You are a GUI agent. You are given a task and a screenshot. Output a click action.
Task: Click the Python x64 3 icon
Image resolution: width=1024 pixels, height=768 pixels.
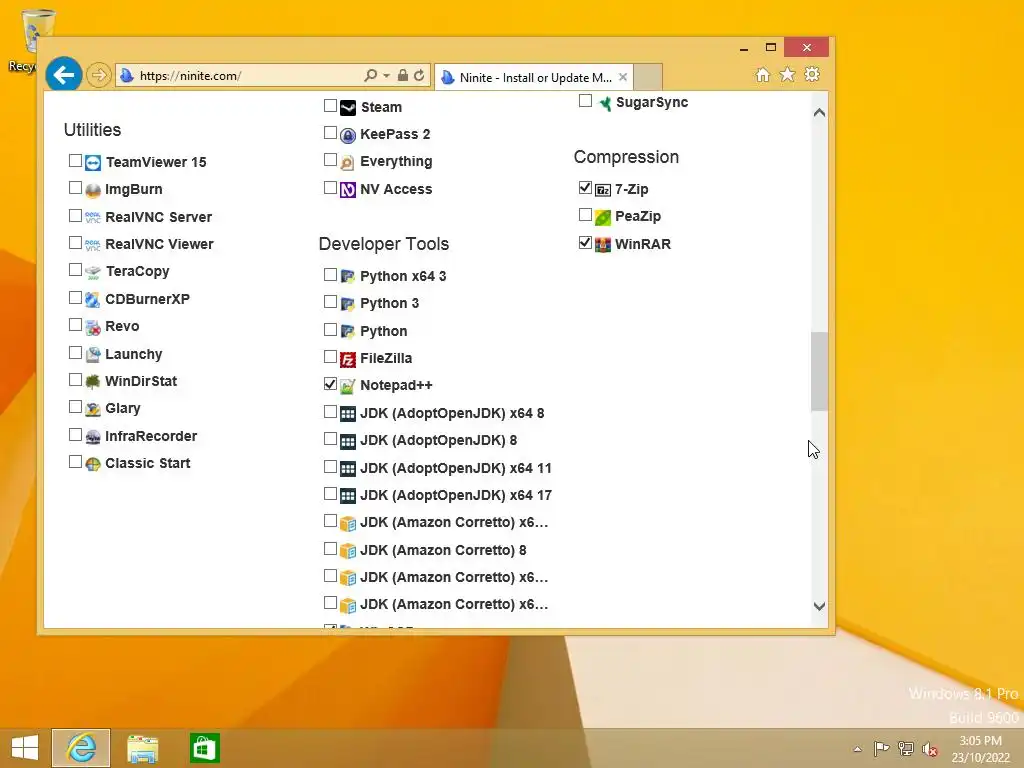coord(348,277)
